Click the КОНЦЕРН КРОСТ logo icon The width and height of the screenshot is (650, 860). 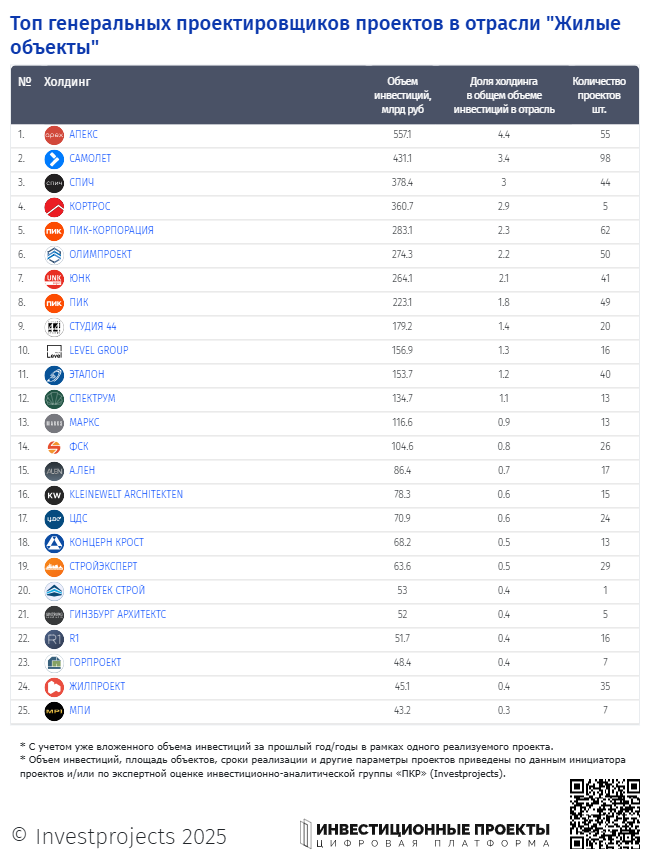[54, 543]
